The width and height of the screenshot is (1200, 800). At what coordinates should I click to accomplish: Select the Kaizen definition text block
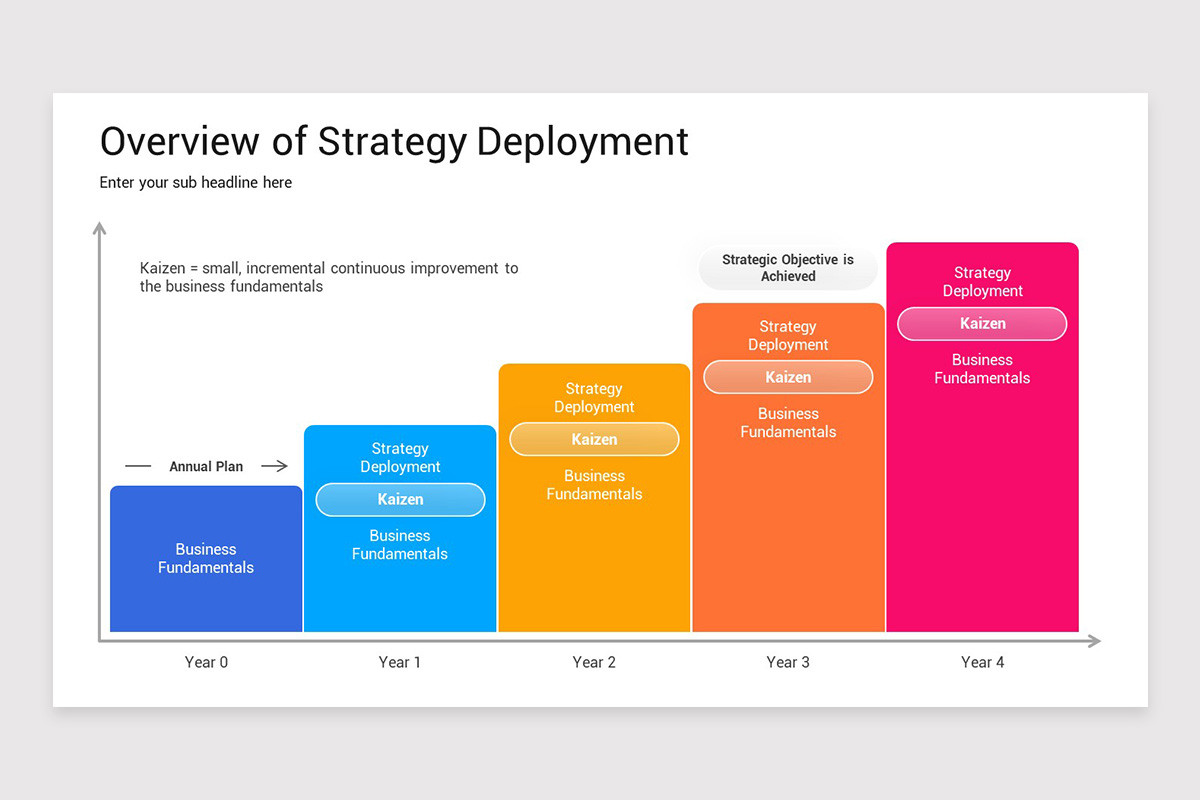click(x=329, y=277)
